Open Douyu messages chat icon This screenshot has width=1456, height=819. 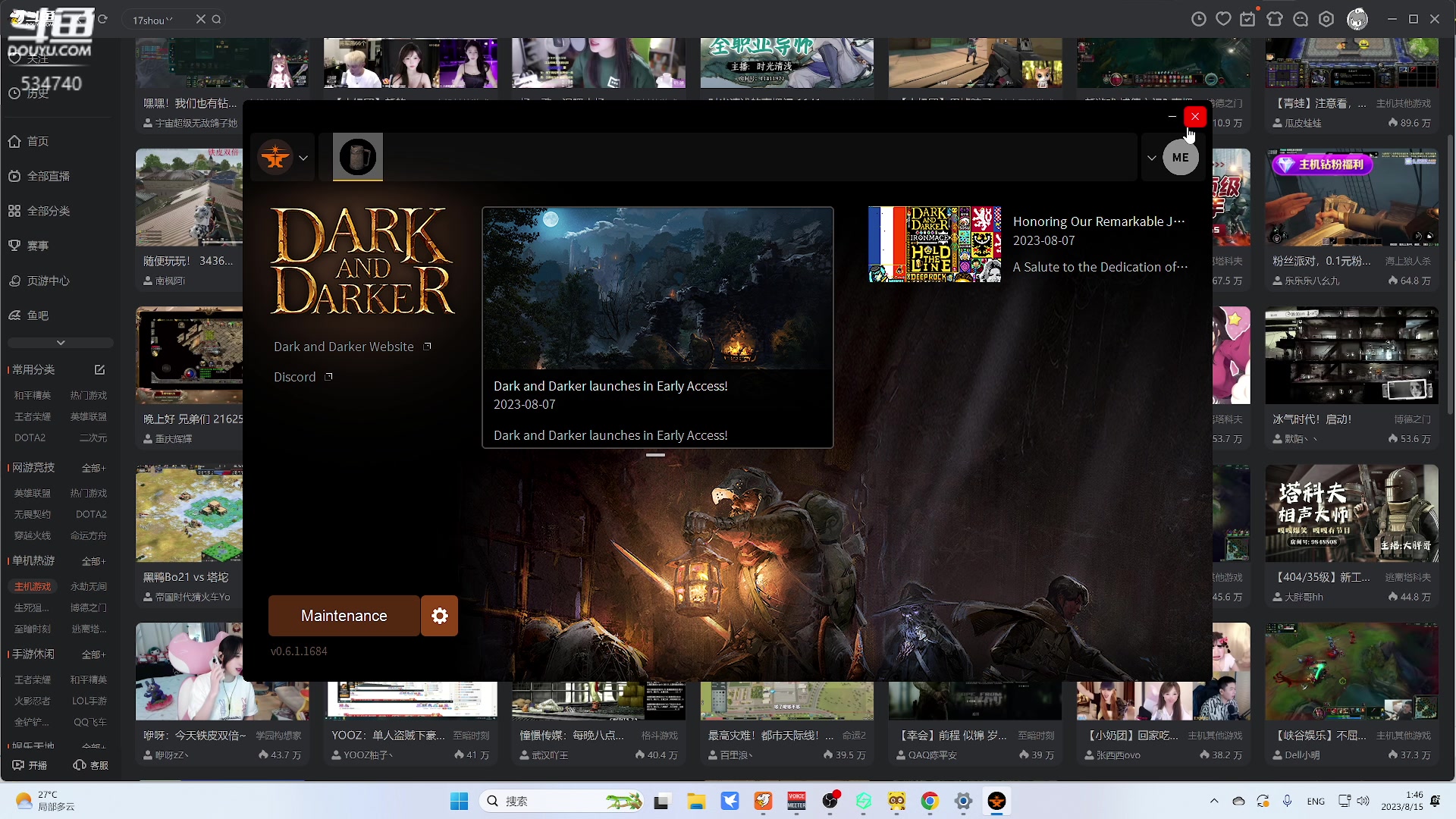[x=1301, y=20]
